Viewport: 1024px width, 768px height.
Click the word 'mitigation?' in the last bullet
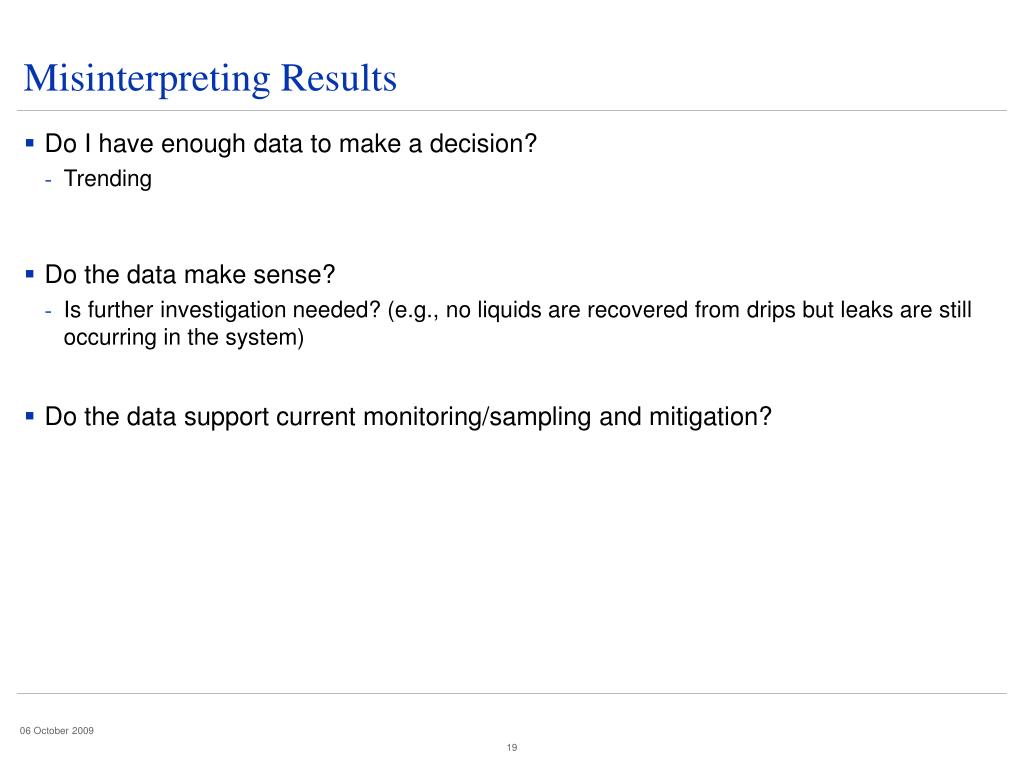click(x=711, y=417)
